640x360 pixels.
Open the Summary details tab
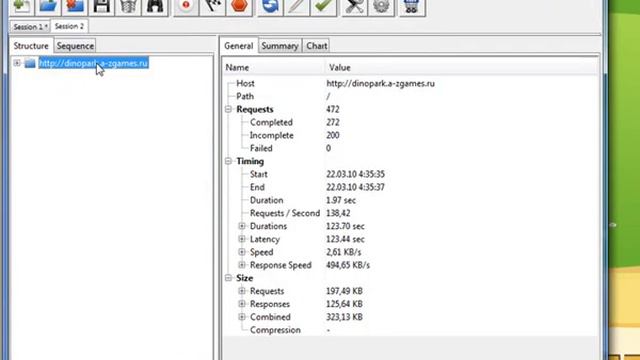click(280, 46)
